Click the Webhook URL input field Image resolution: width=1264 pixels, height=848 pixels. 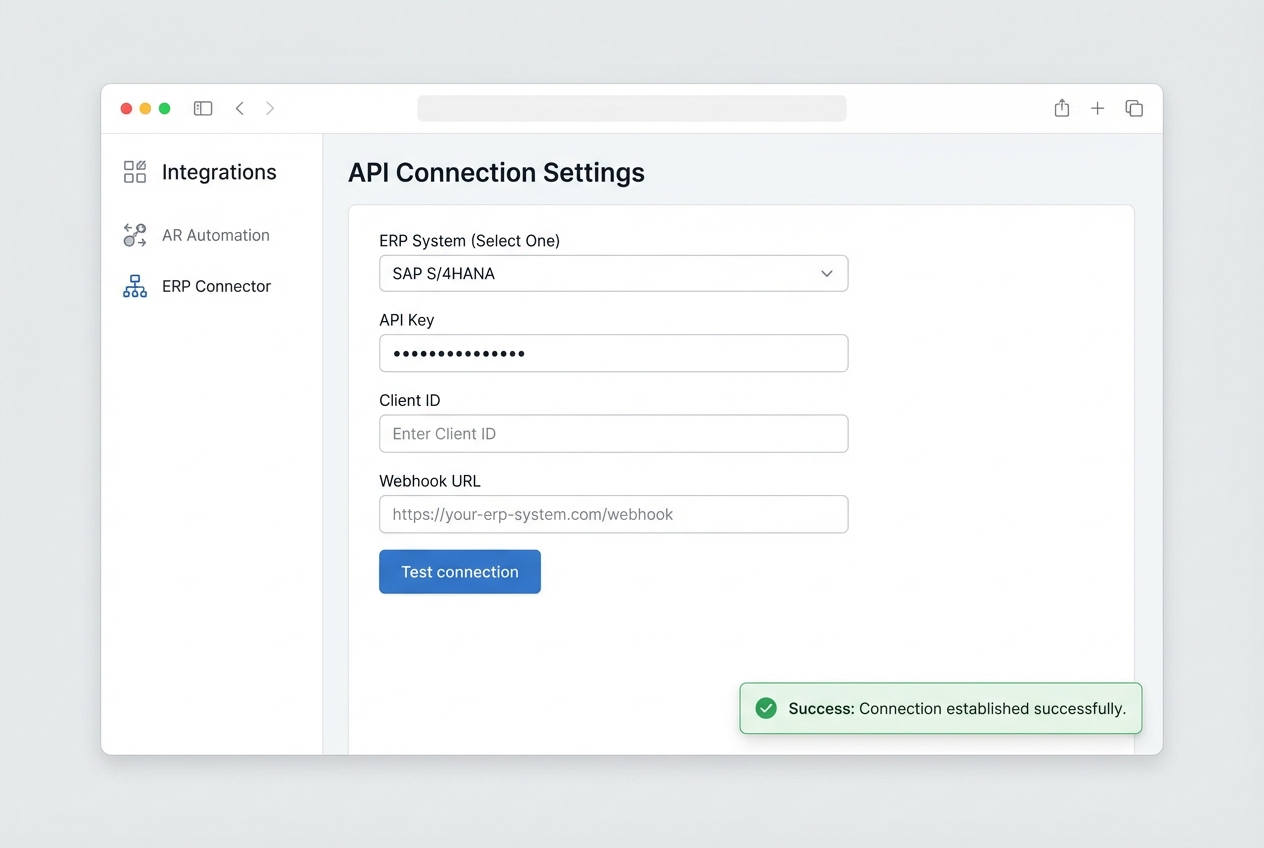pyautogui.click(x=613, y=514)
